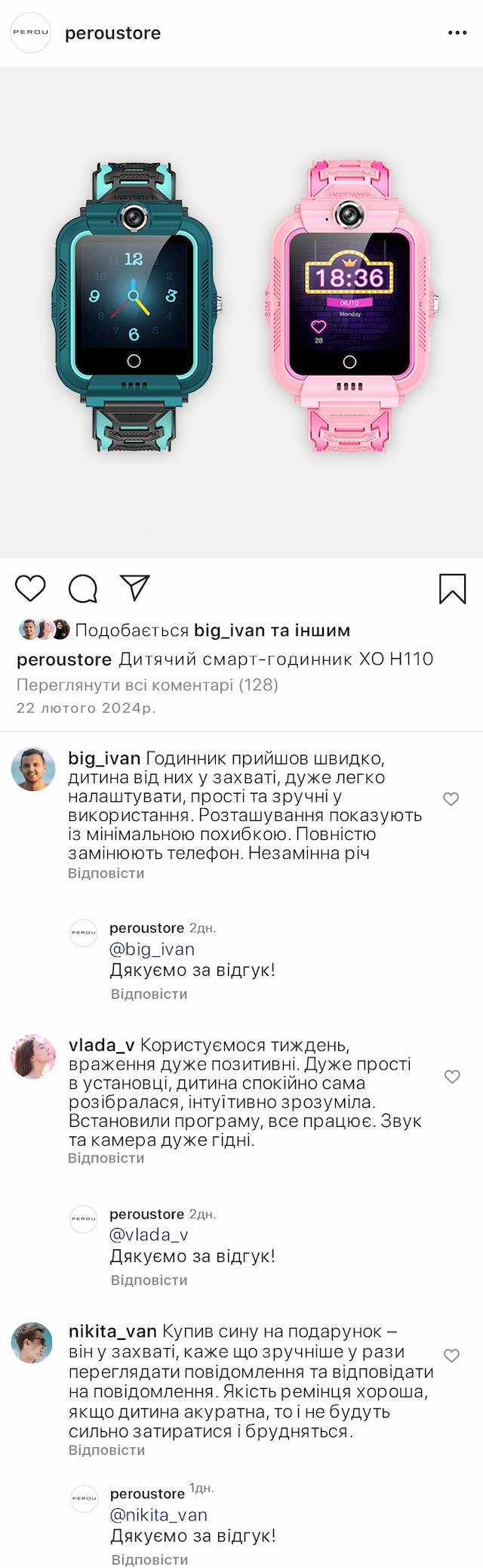This screenshot has height=1568, width=483.
Task: Save the post with bookmark icon
Action: click(x=453, y=589)
